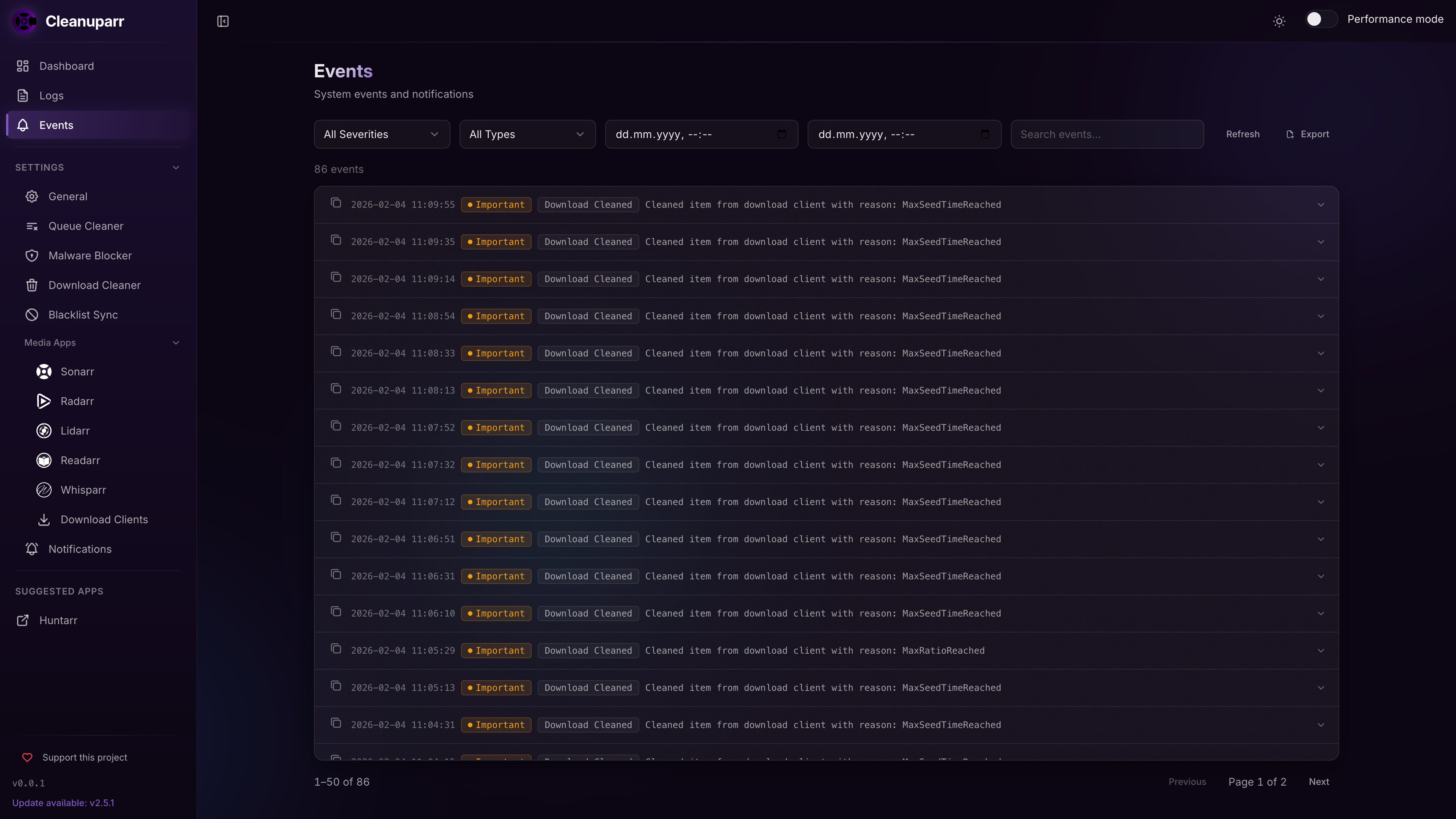
Task: Open the All Types dropdown
Action: coord(527,134)
